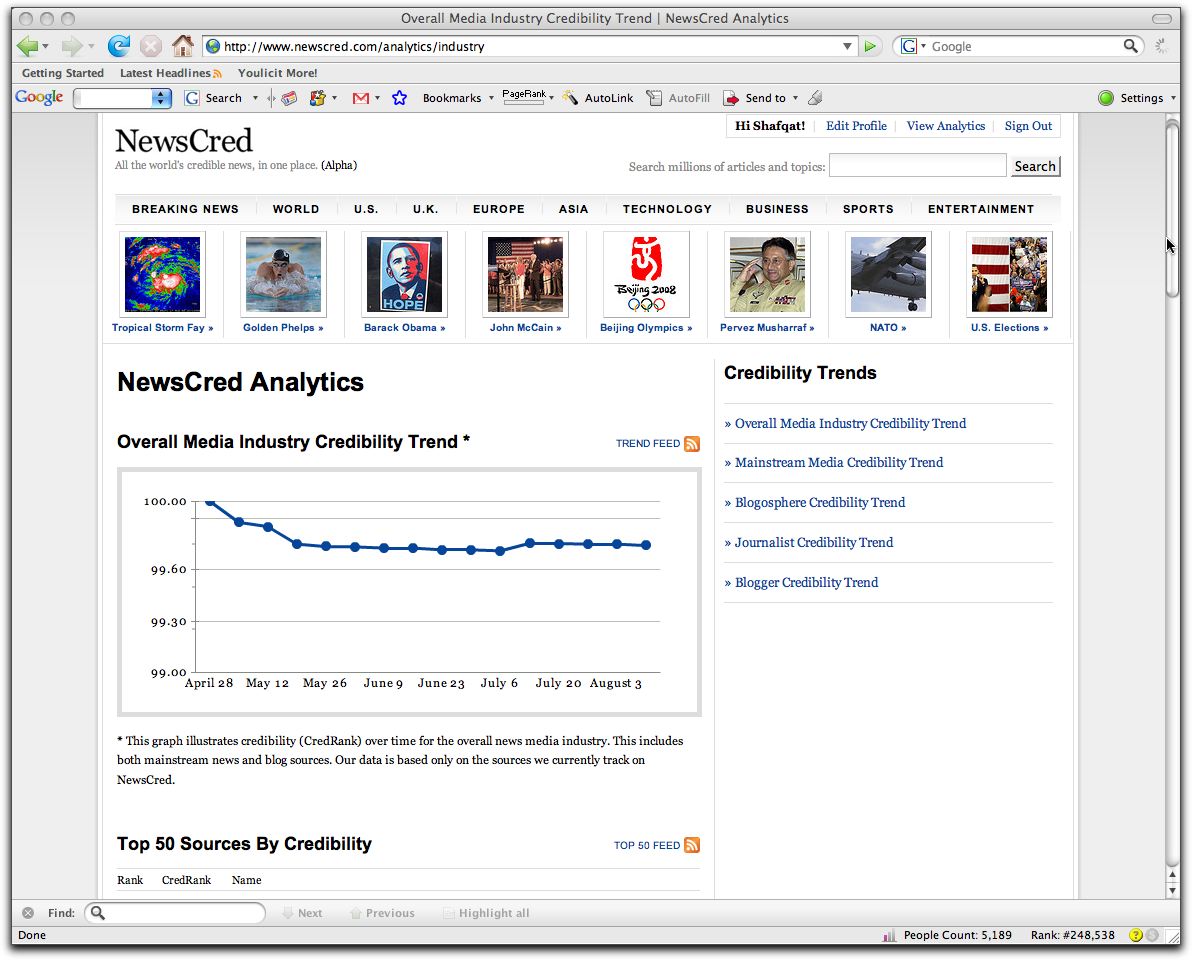Click the Google logo in toolbar

pos(39,97)
